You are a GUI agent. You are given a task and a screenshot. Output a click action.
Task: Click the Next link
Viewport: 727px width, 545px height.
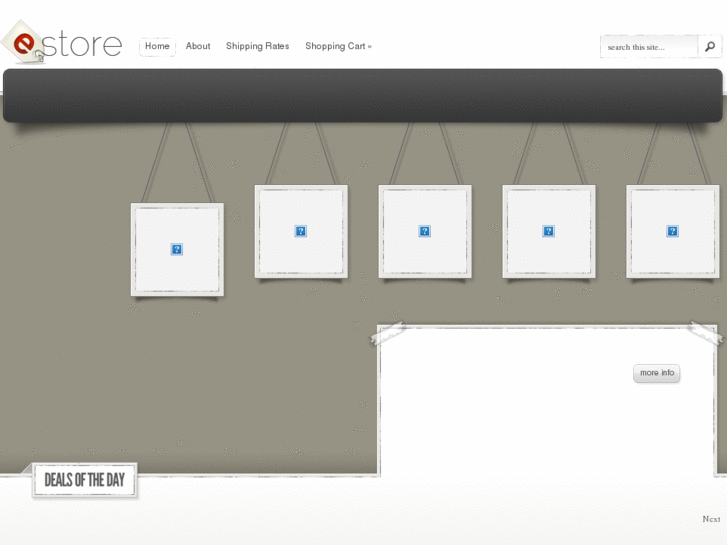pos(711,519)
